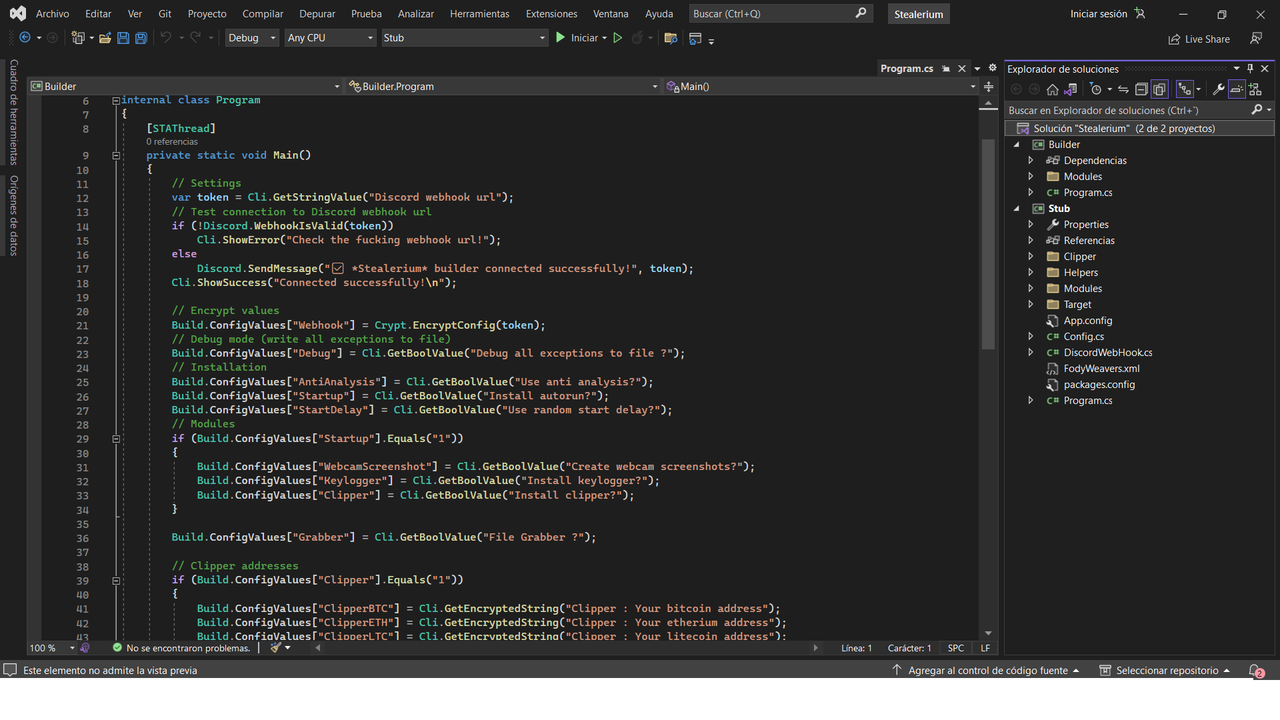The image size is (1280, 720).
Task: Expand the Dependencias node under Builder
Action: (x=1031, y=160)
